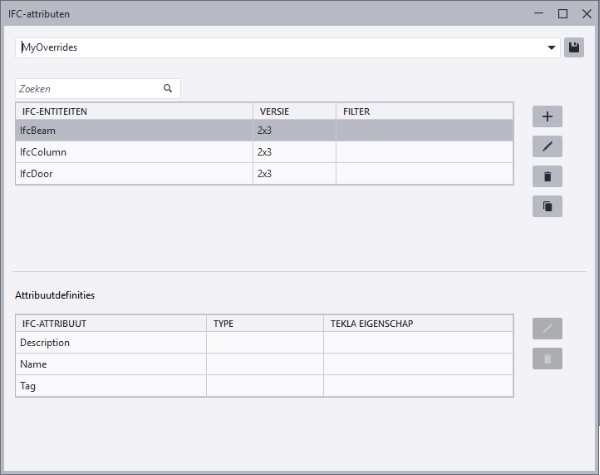Click the trash icon beside attribute definitions table
This screenshot has width=600, height=475.
click(547, 358)
